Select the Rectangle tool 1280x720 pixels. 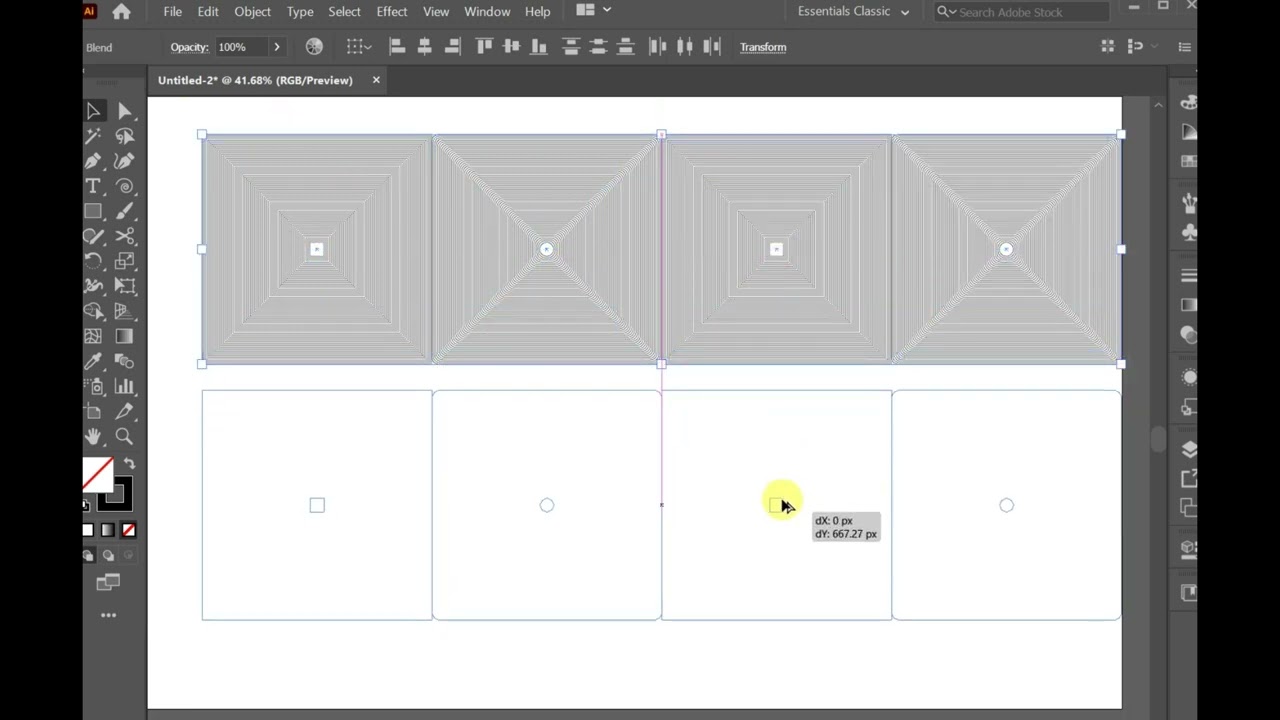(x=93, y=211)
